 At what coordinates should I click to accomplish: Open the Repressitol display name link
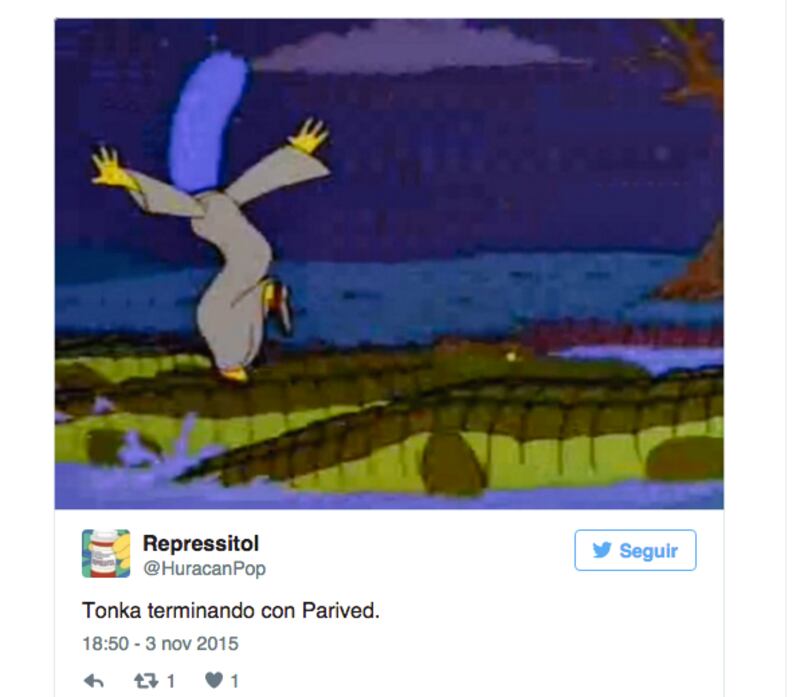click(x=201, y=543)
